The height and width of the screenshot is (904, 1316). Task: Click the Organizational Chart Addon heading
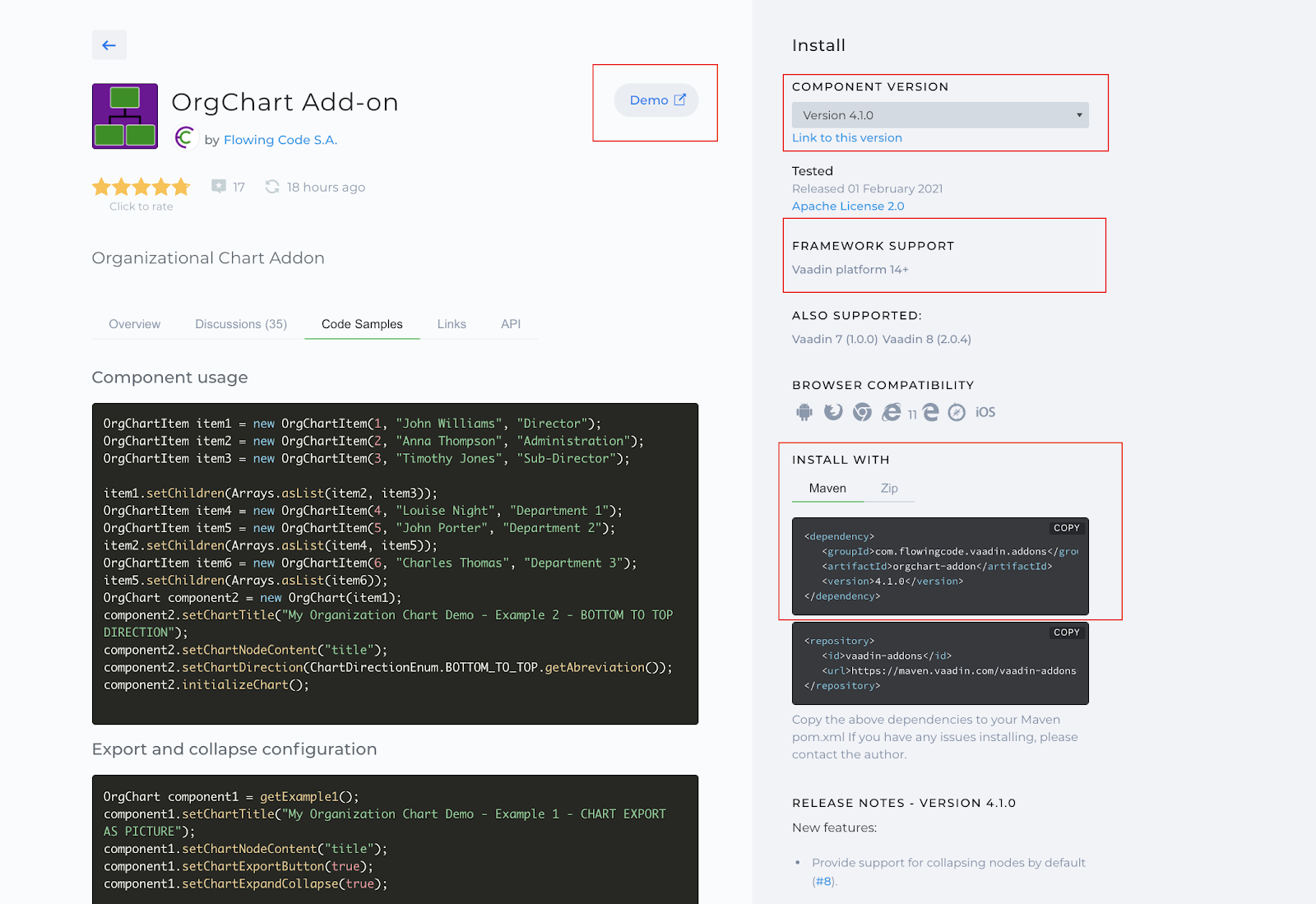click(x=208, y=258)
